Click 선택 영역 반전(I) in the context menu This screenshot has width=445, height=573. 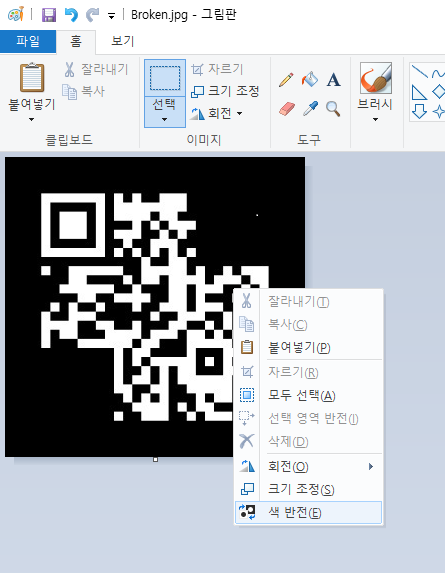(309, 418)
